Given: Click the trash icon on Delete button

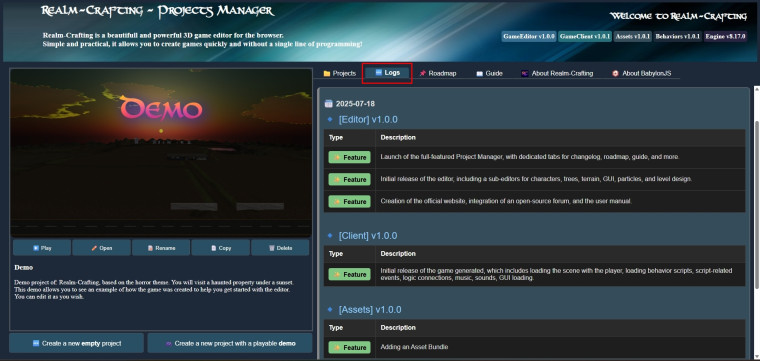Looking at the screenshot, I should pos(271,248).
